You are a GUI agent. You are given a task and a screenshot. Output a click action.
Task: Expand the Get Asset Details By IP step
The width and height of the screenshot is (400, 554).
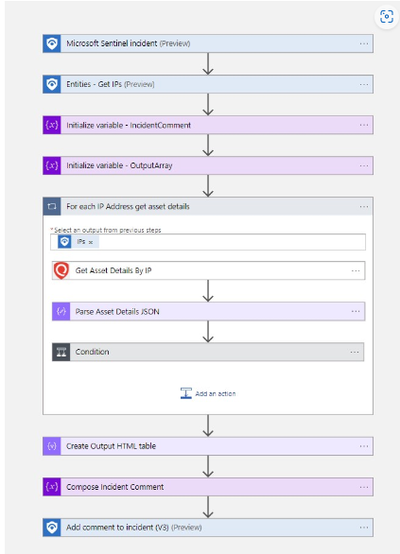click(208, 271)
